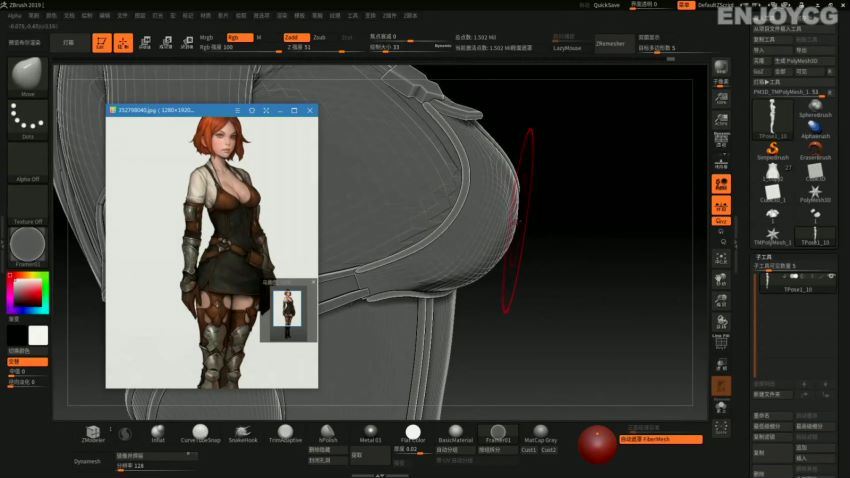Open the Texture Off selector
The image size is (850, 478).
click(x=27, y=205)
